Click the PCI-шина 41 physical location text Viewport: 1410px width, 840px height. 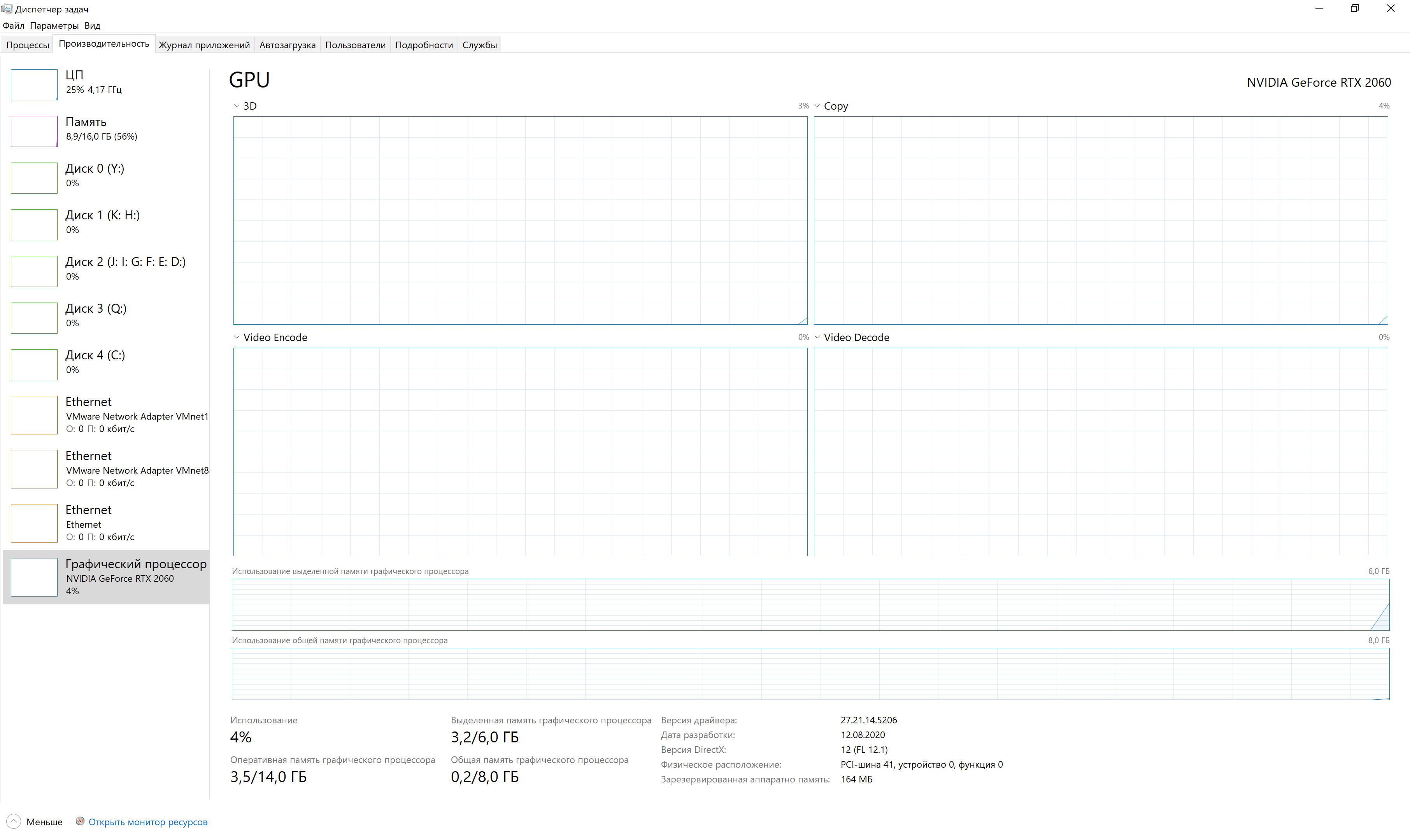[x=921, y=764]
